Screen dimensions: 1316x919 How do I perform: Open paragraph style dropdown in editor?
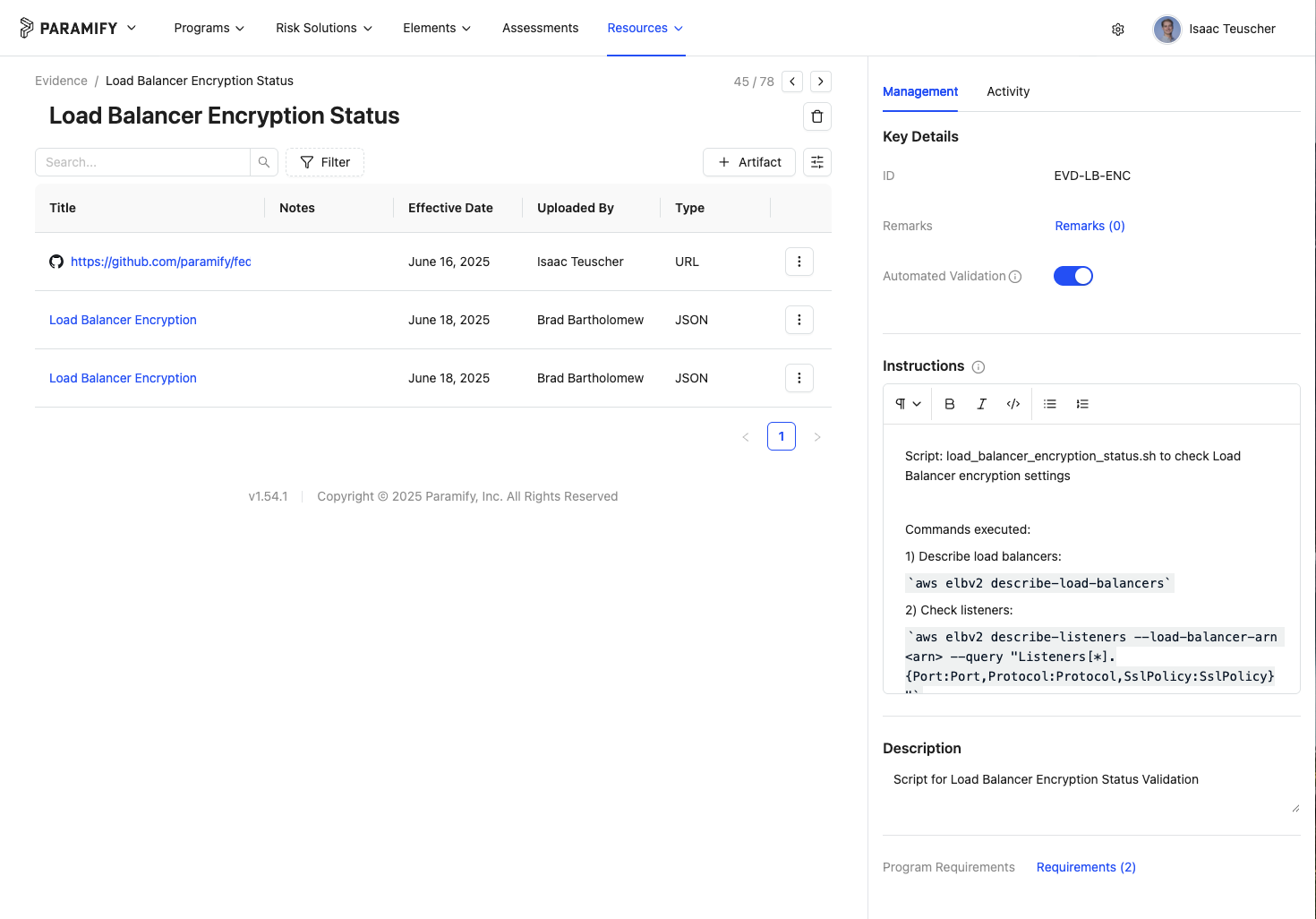908,404
